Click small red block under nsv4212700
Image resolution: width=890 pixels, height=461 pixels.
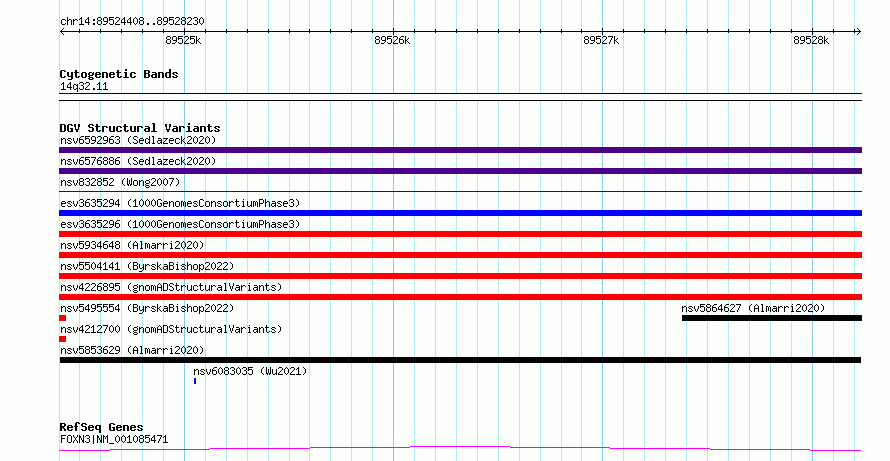coord(62,339)
